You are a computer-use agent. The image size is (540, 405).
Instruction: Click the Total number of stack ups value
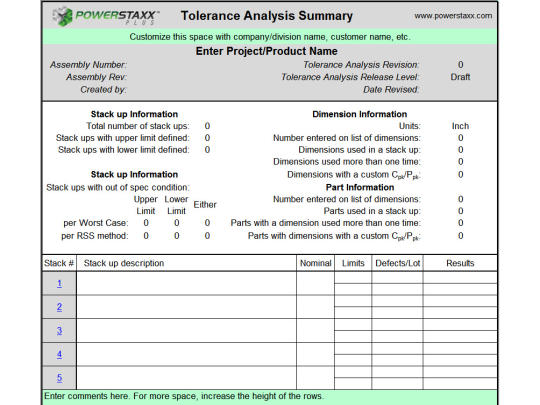(x=207, y=126)
